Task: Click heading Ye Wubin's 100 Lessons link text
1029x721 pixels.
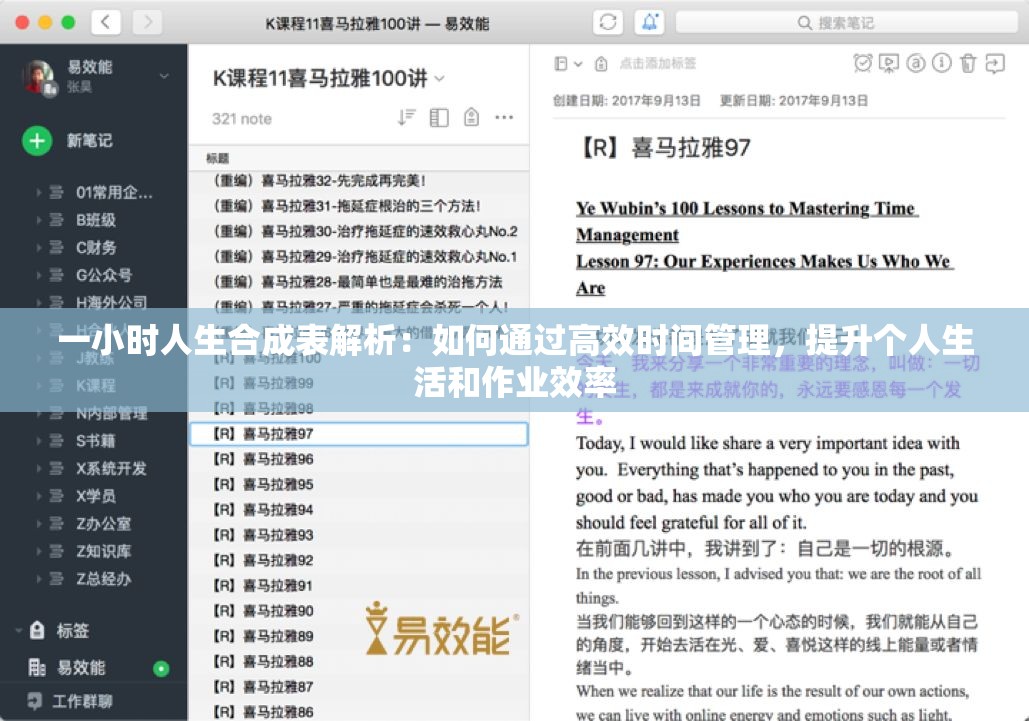Action: (746, 222)
